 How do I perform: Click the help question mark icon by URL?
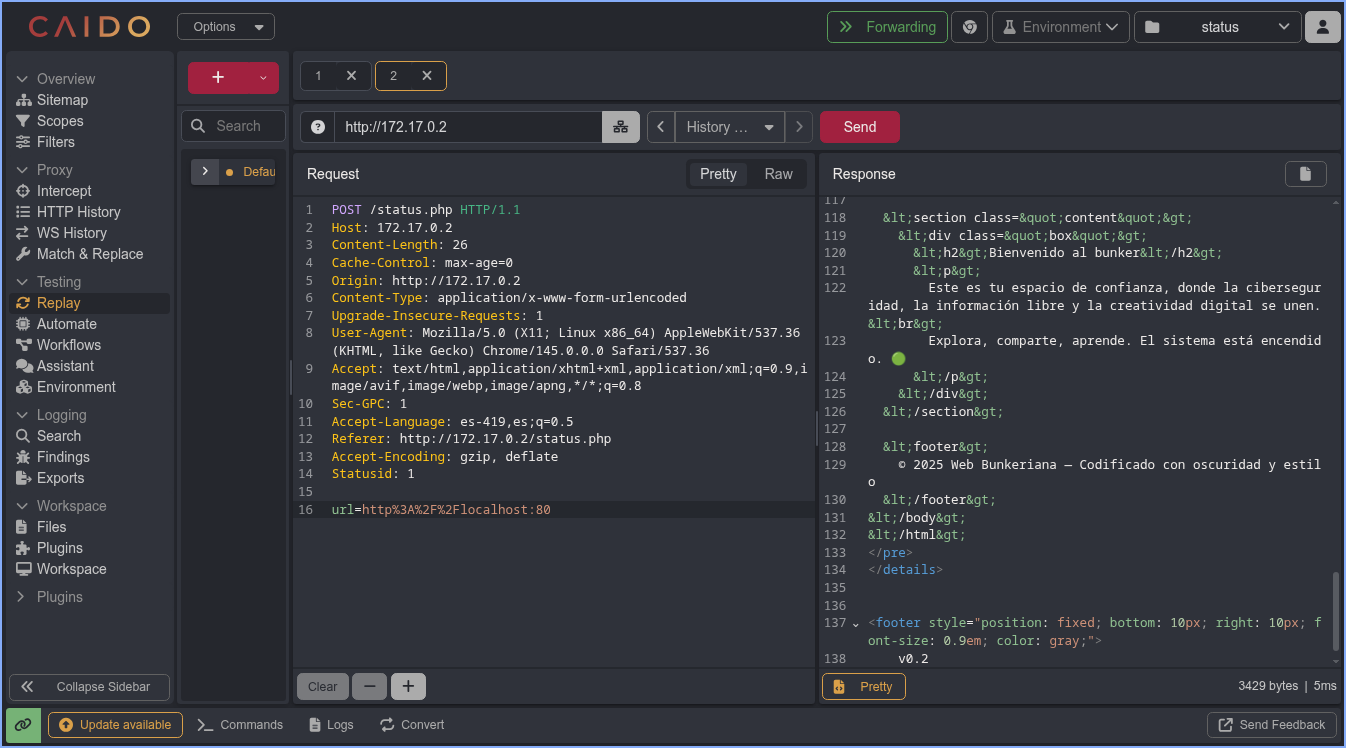[318, 127]
